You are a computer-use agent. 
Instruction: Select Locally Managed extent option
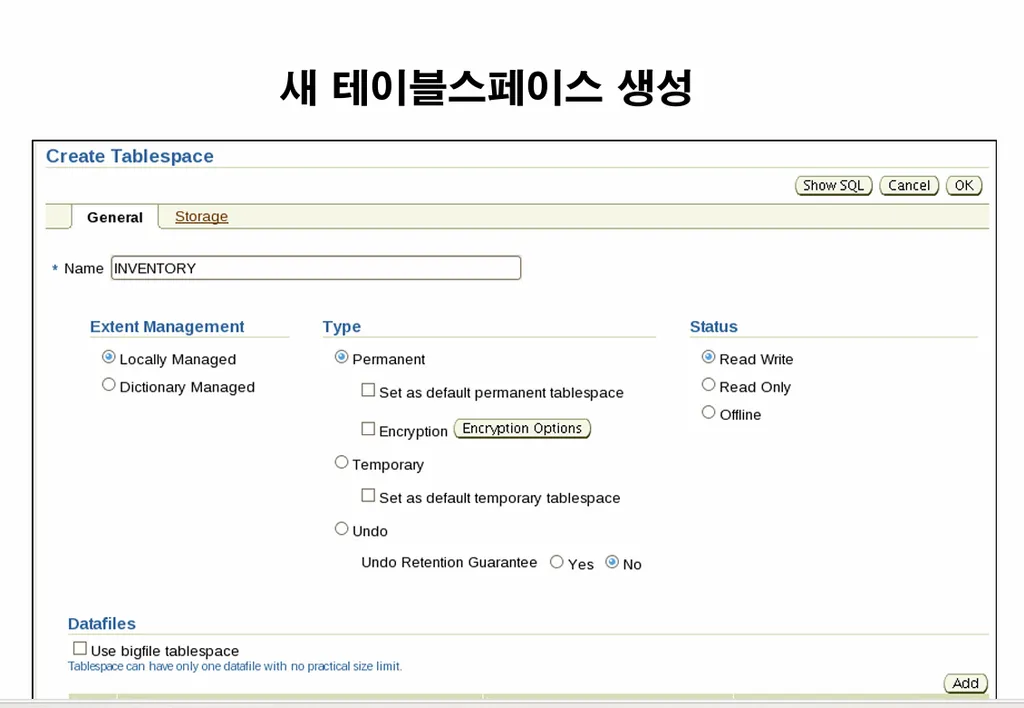[108, 357]
